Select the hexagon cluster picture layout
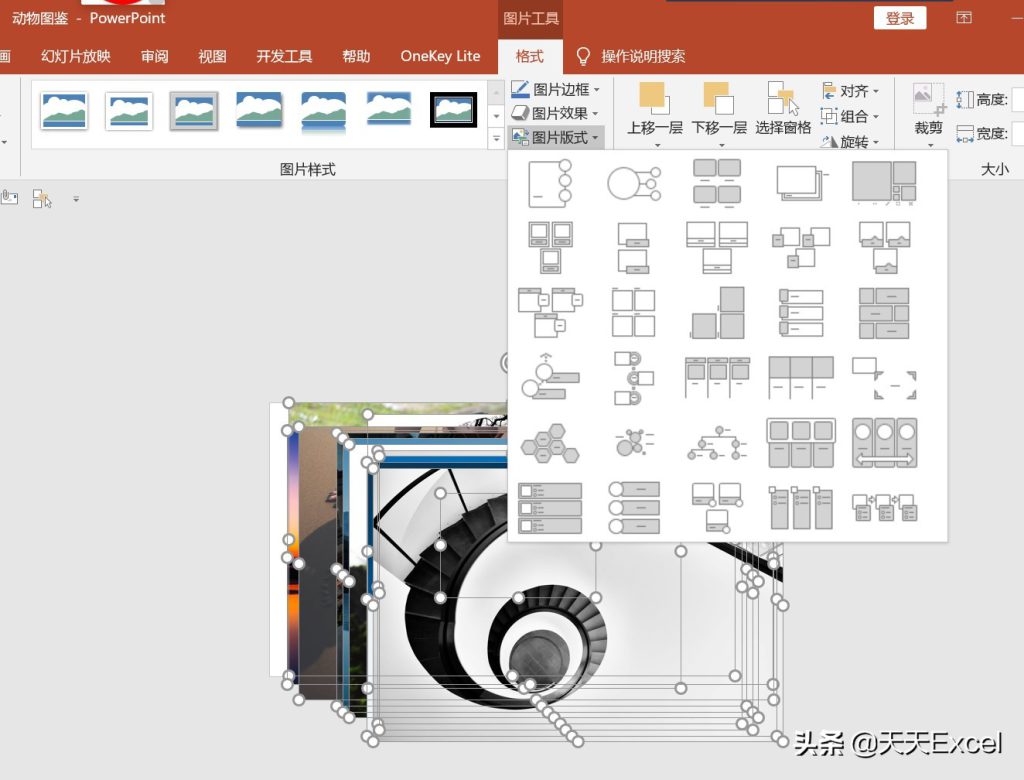The height and width of the screenshot is (780, 1024). tap(550, 444)
